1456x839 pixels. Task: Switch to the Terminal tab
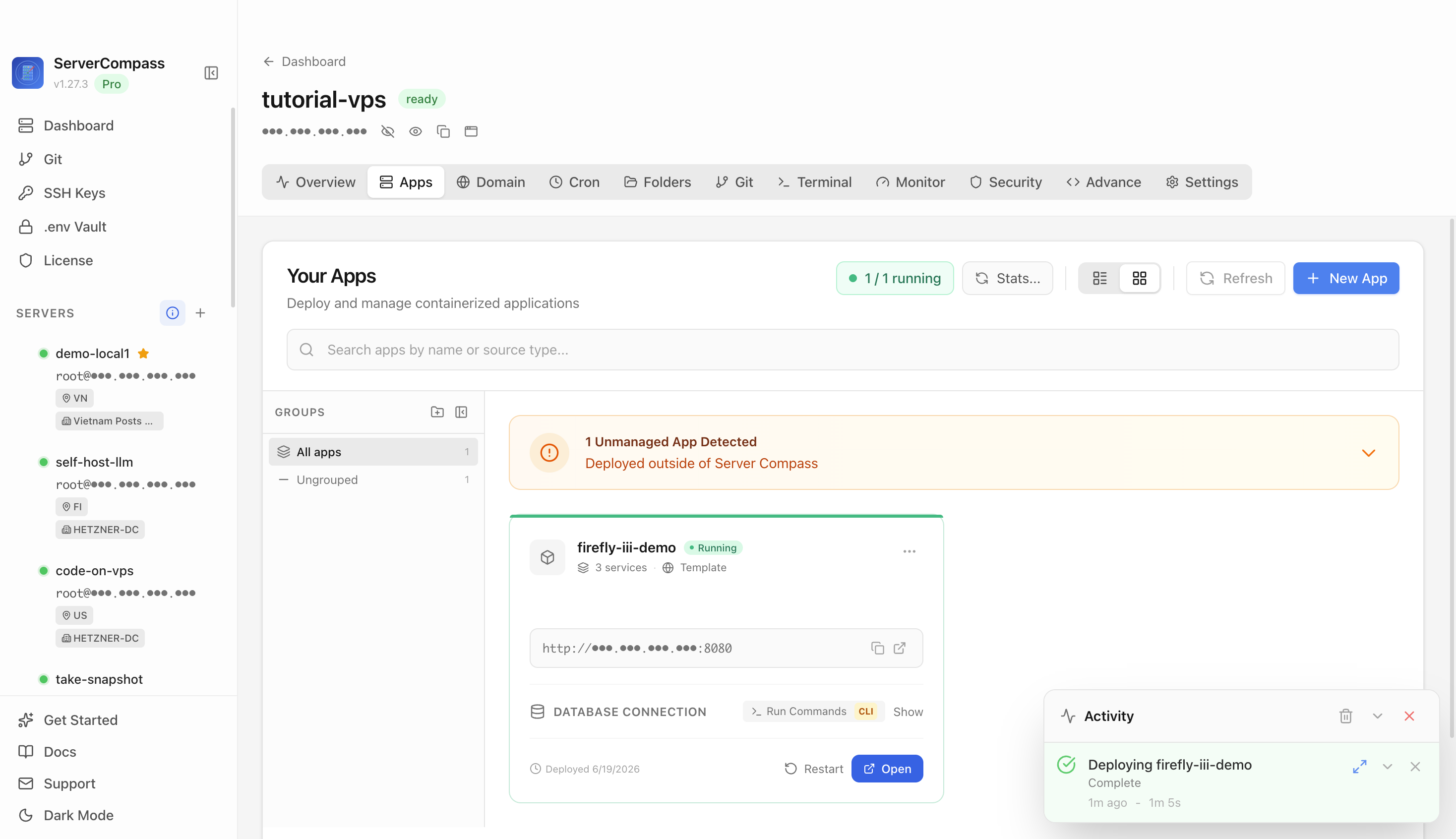[x=814, y=182]
